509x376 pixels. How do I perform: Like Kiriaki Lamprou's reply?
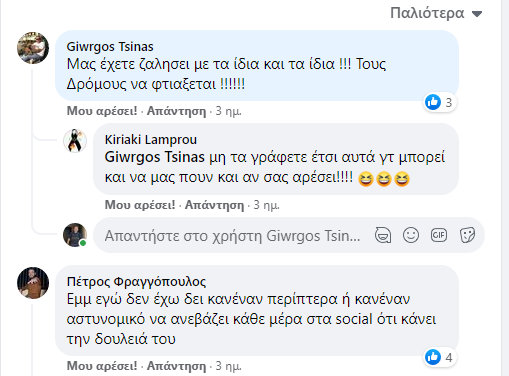(x=140, y=205)
